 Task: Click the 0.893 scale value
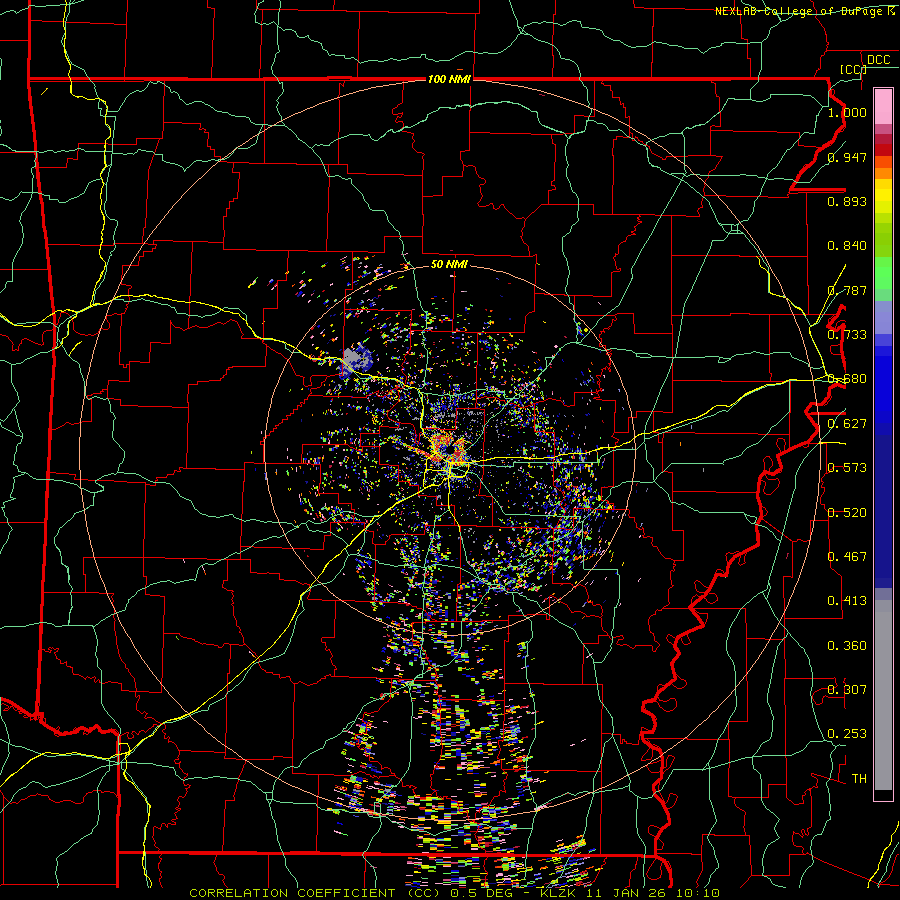(847, 201)
